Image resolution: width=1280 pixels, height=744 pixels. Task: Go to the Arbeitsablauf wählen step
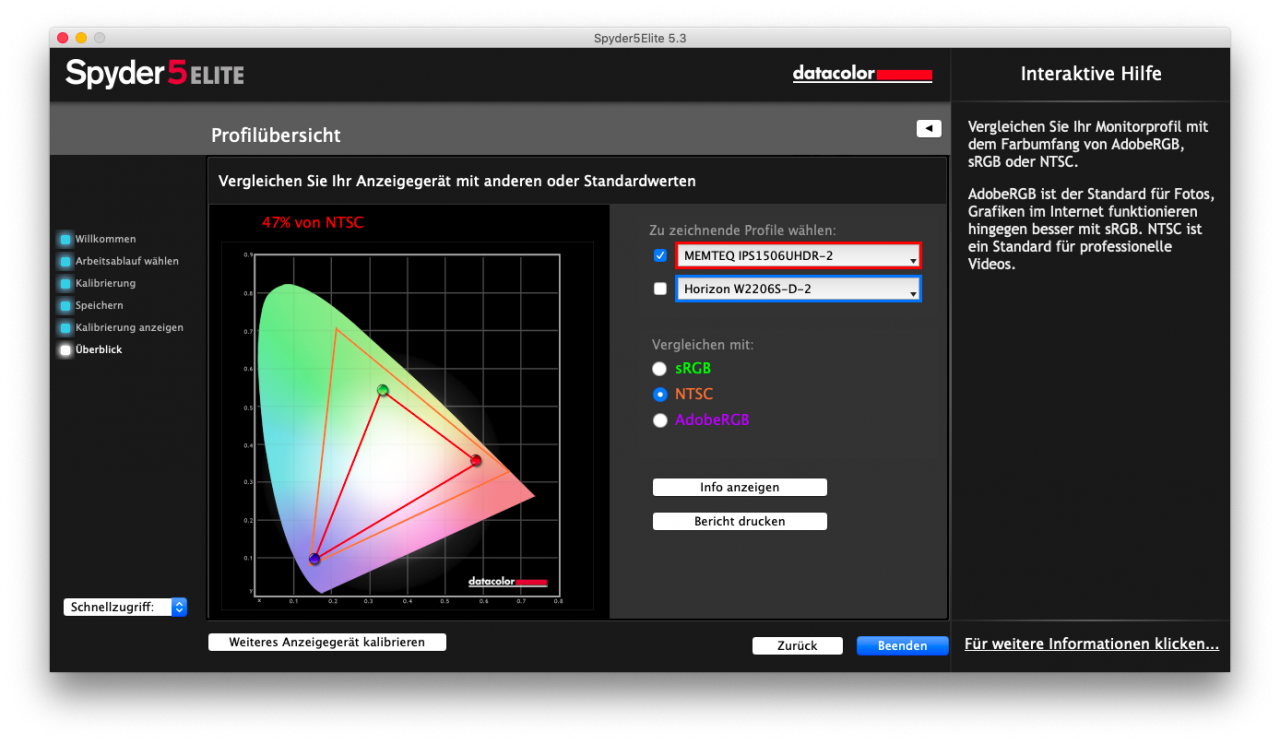pos(127,262)
